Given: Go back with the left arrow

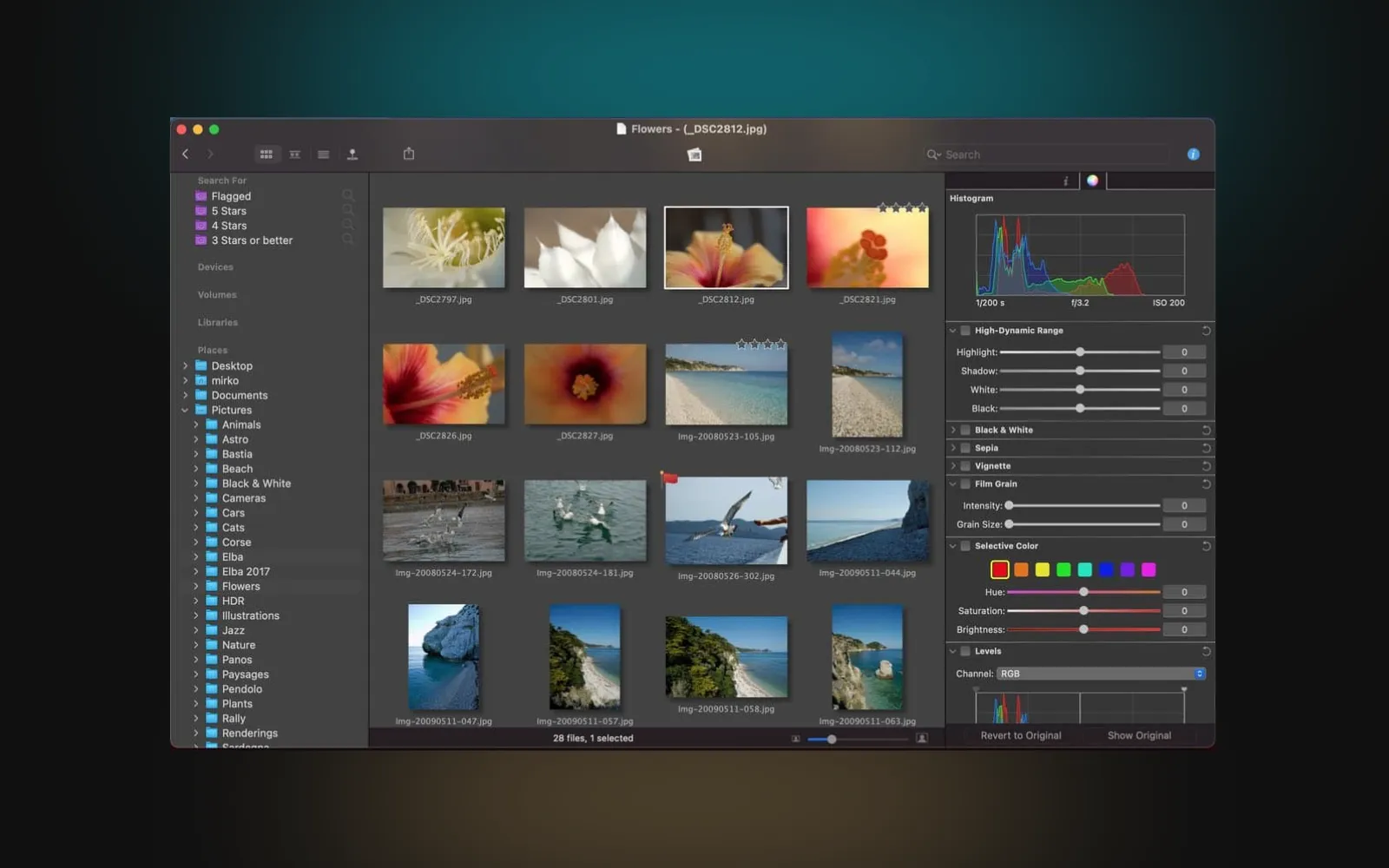Looking at the screenshot, I should point(185,154).
